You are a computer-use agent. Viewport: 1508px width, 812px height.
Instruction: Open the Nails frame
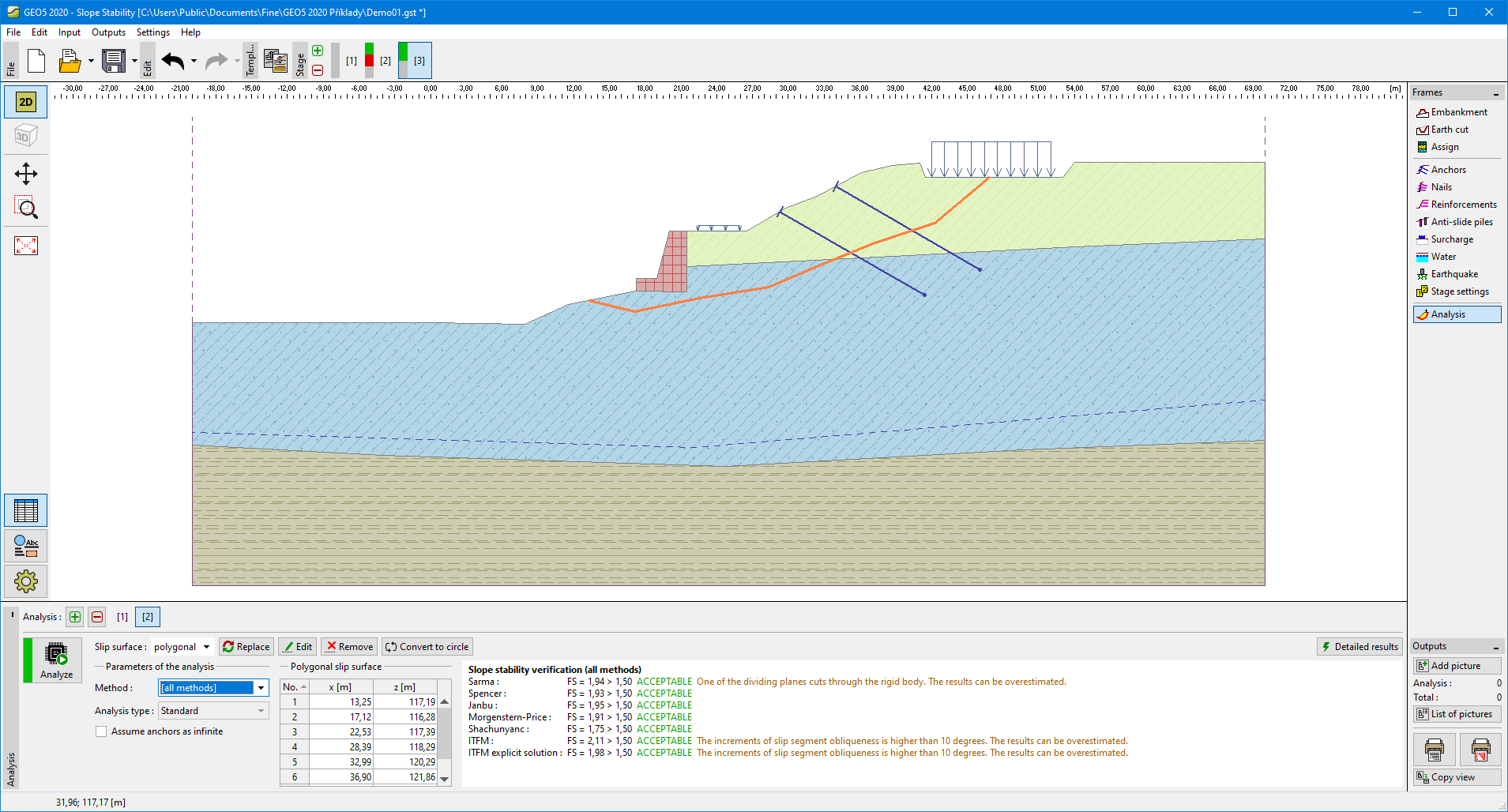point(1457,187)
